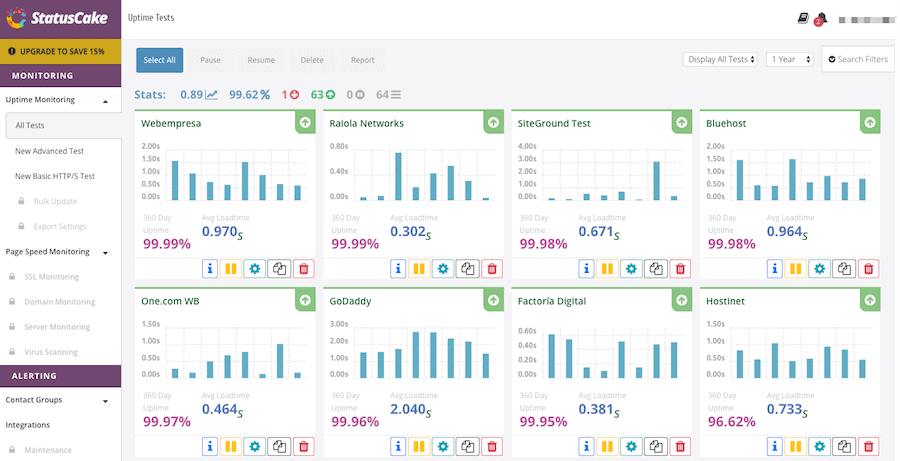Collapse the Uptime Monitoring menu
Screen dimensions: 900x461
(x=60, y=100)
